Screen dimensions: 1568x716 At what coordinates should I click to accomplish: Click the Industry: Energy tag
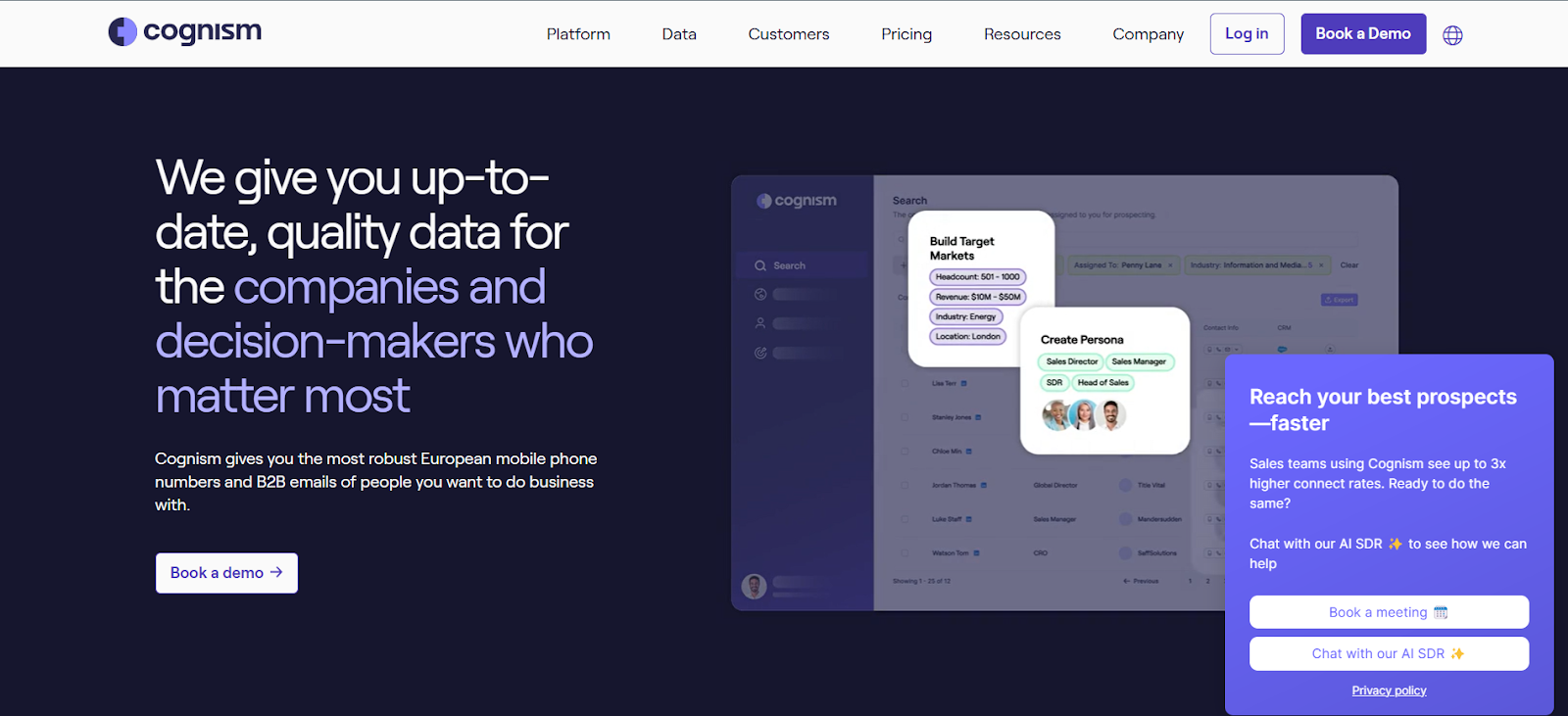click(965, 316)
